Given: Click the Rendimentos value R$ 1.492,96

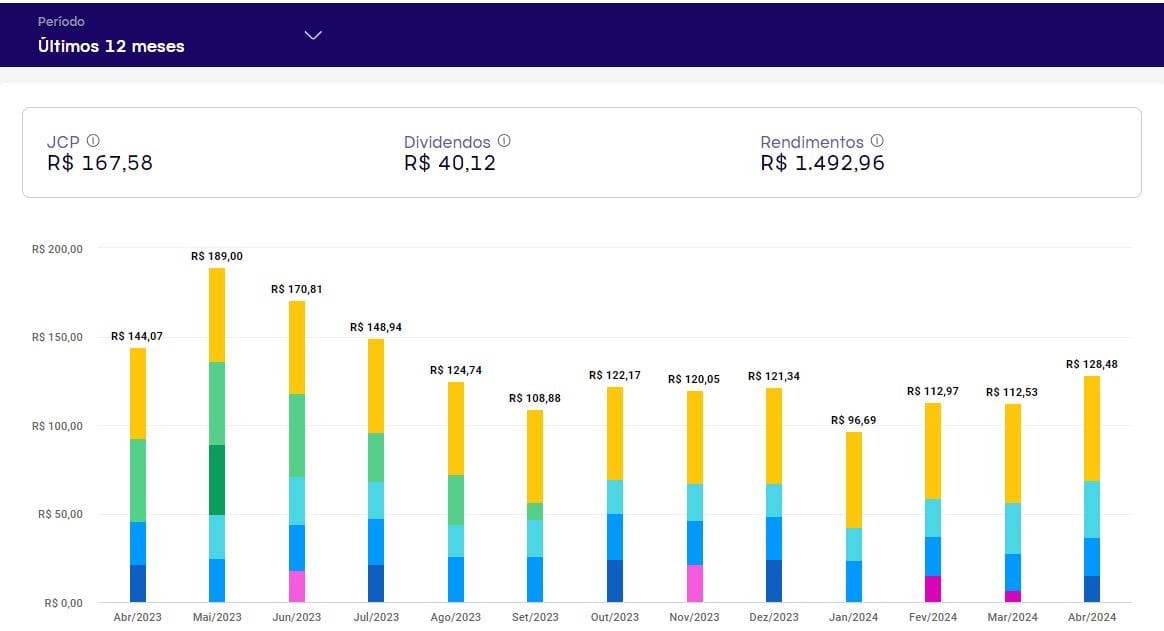Looking at the screenshot, I should tap(822, 163).
